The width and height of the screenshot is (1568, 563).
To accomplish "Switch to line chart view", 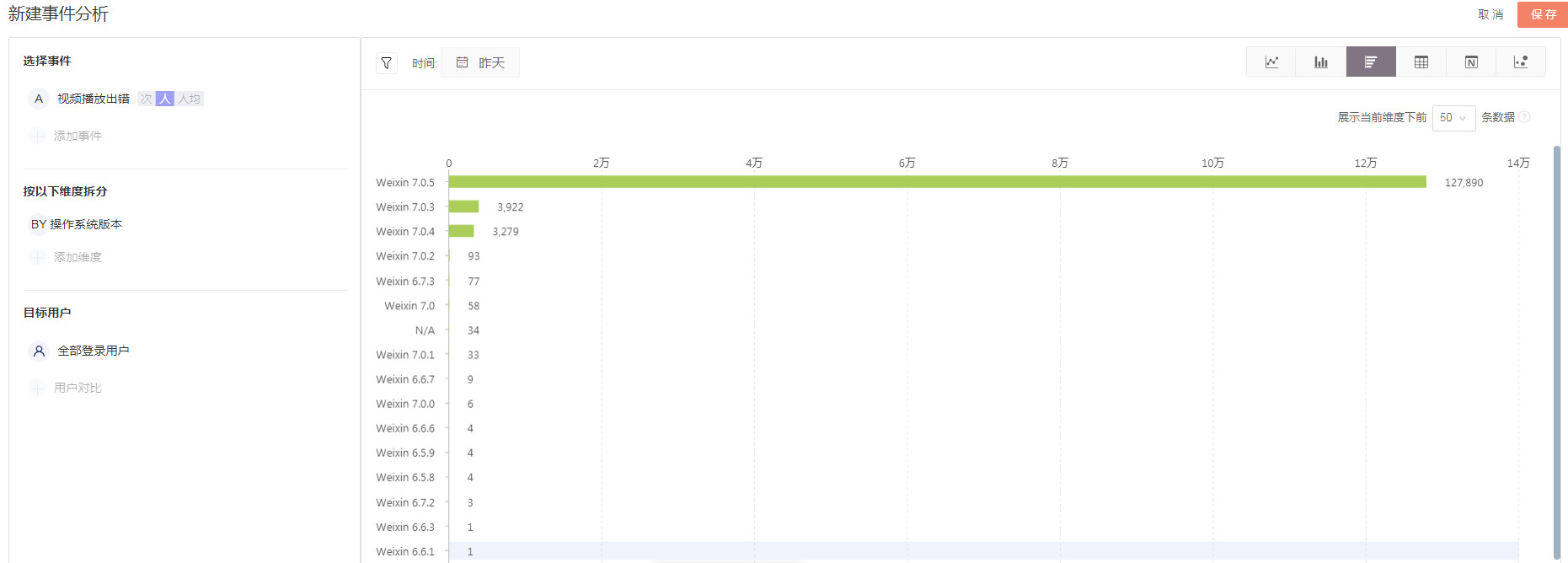I will click(x=1271, y=62).
